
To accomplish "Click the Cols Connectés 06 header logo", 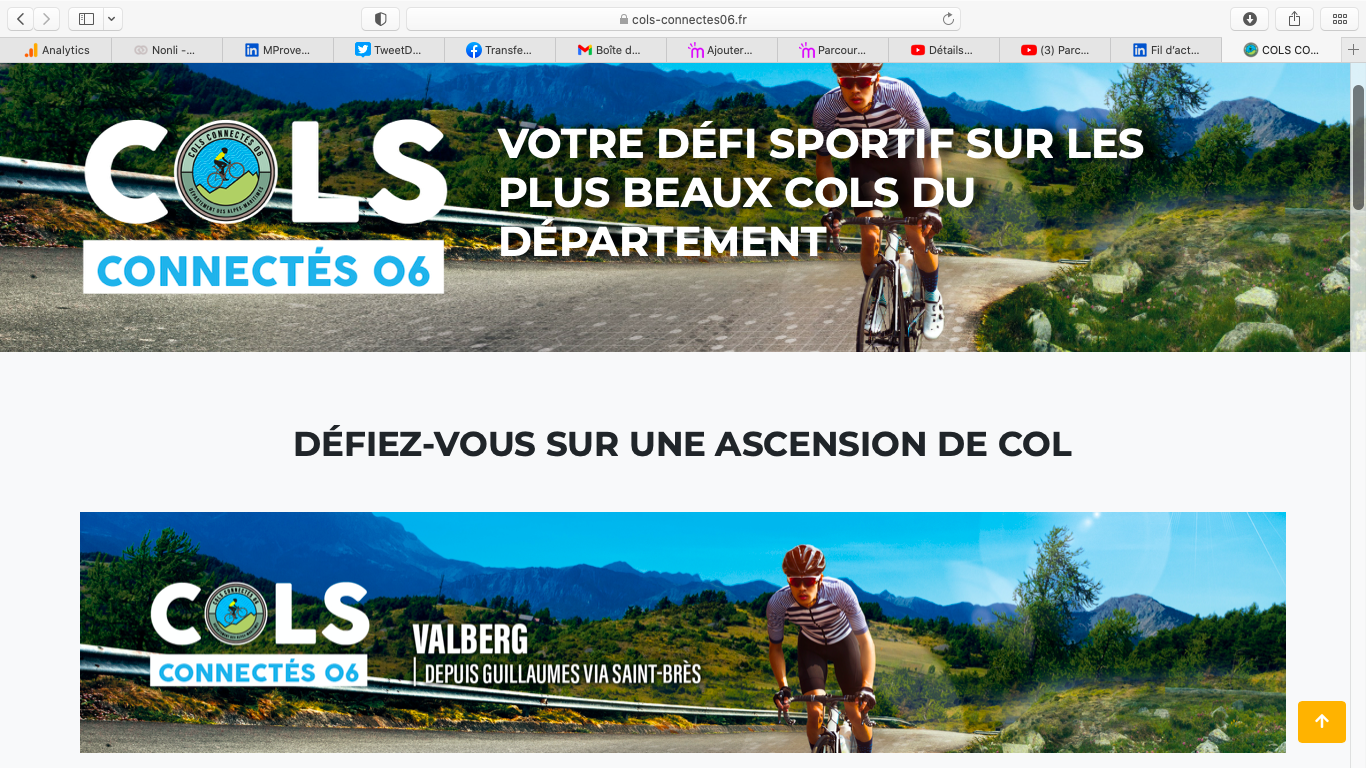I will coord(265,206).
